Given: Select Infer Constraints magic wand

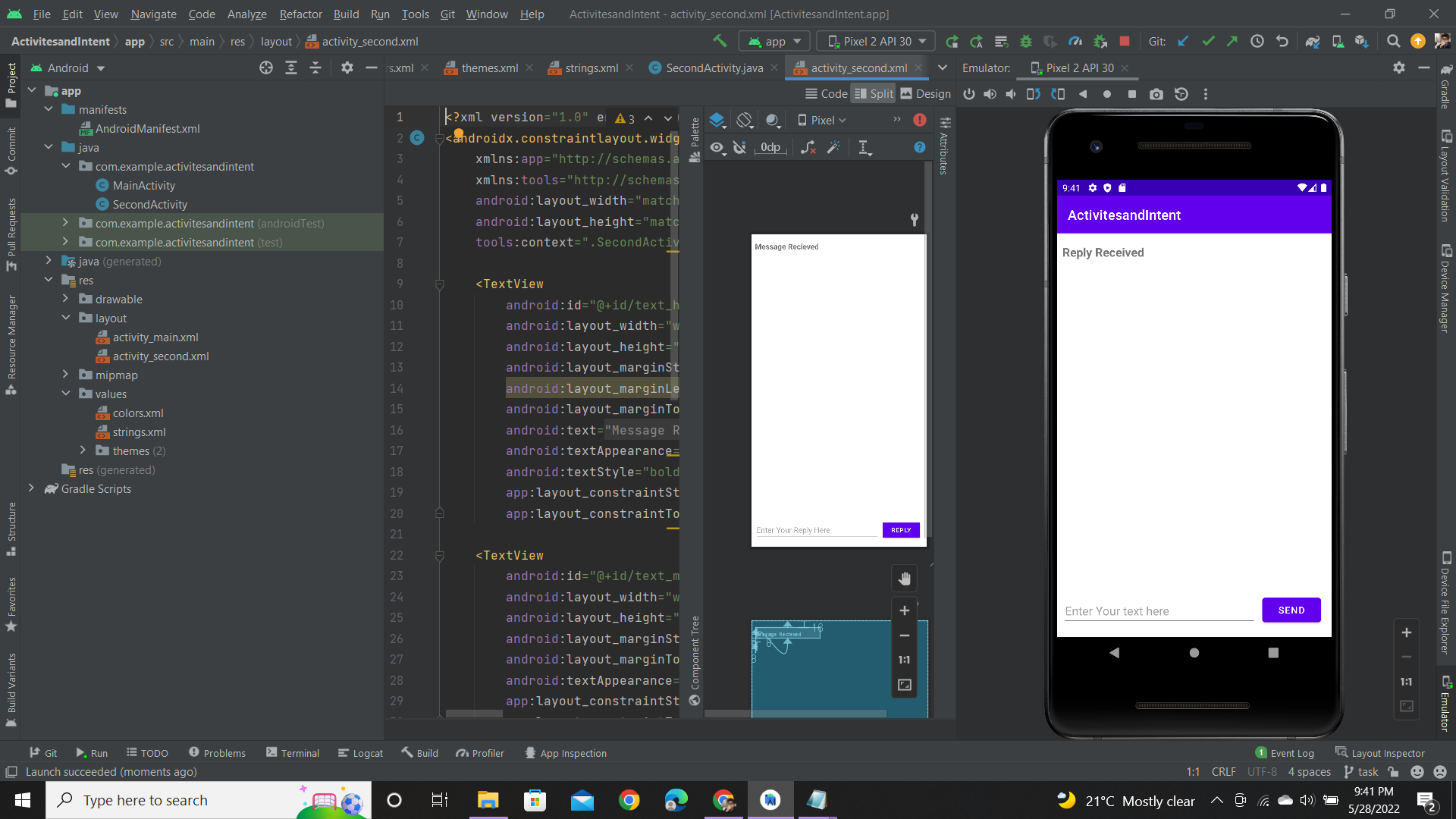Looking at the screenshot, I should coord(833,147).
